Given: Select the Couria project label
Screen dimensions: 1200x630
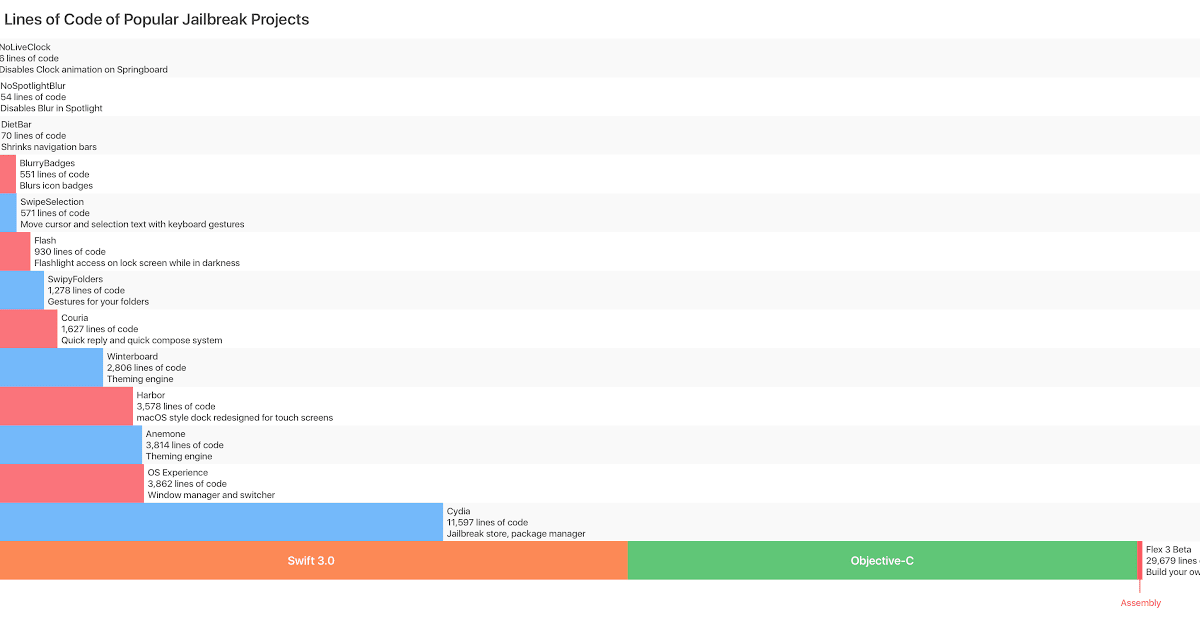Looking at the screenshot, I should coord(75,318).
